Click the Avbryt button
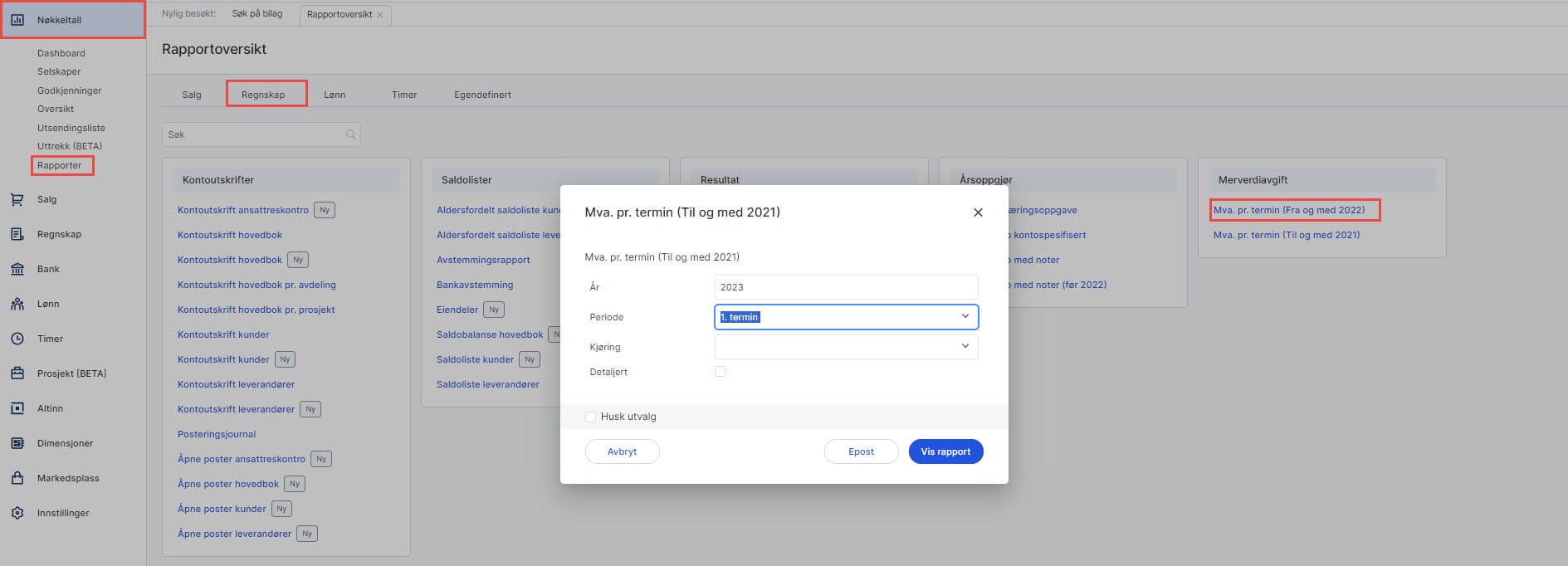 [622, 451]
